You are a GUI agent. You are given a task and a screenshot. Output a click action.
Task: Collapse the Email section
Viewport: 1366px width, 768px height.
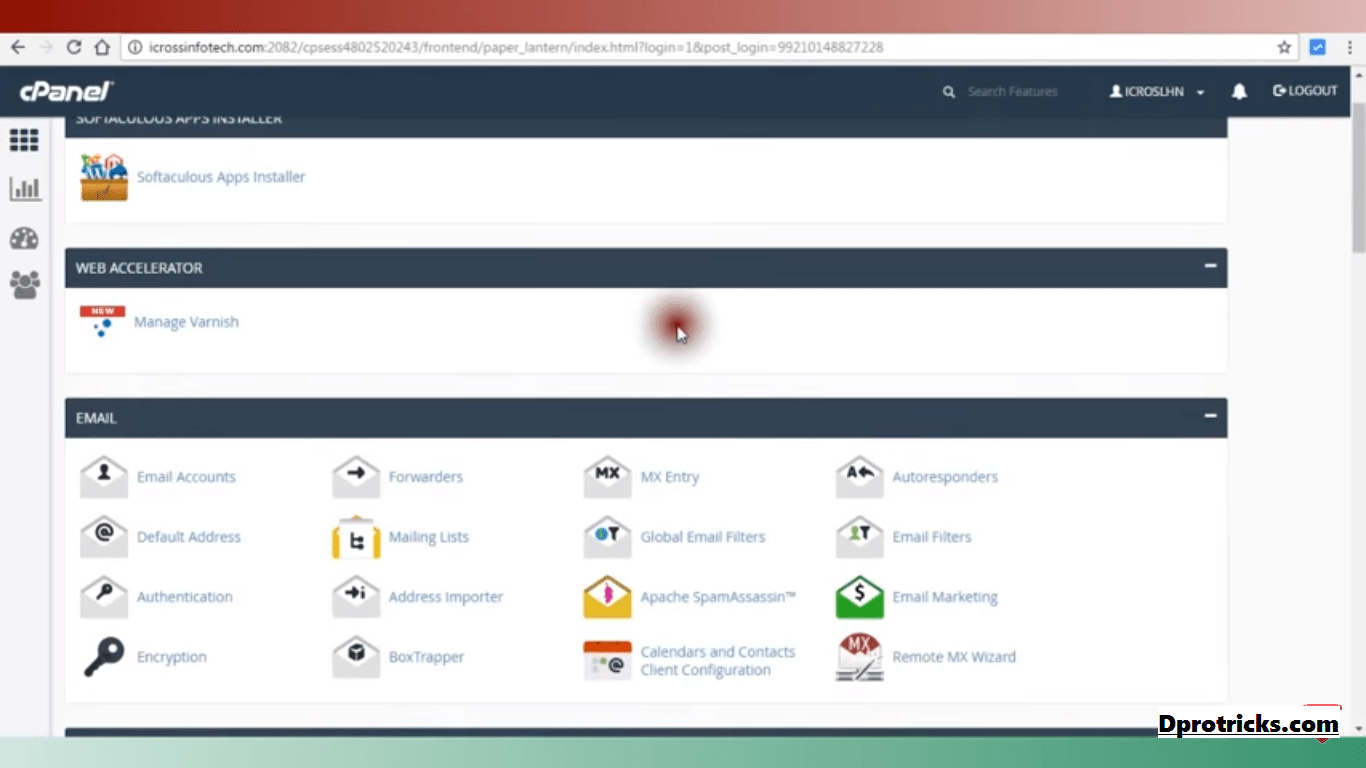1210,416
